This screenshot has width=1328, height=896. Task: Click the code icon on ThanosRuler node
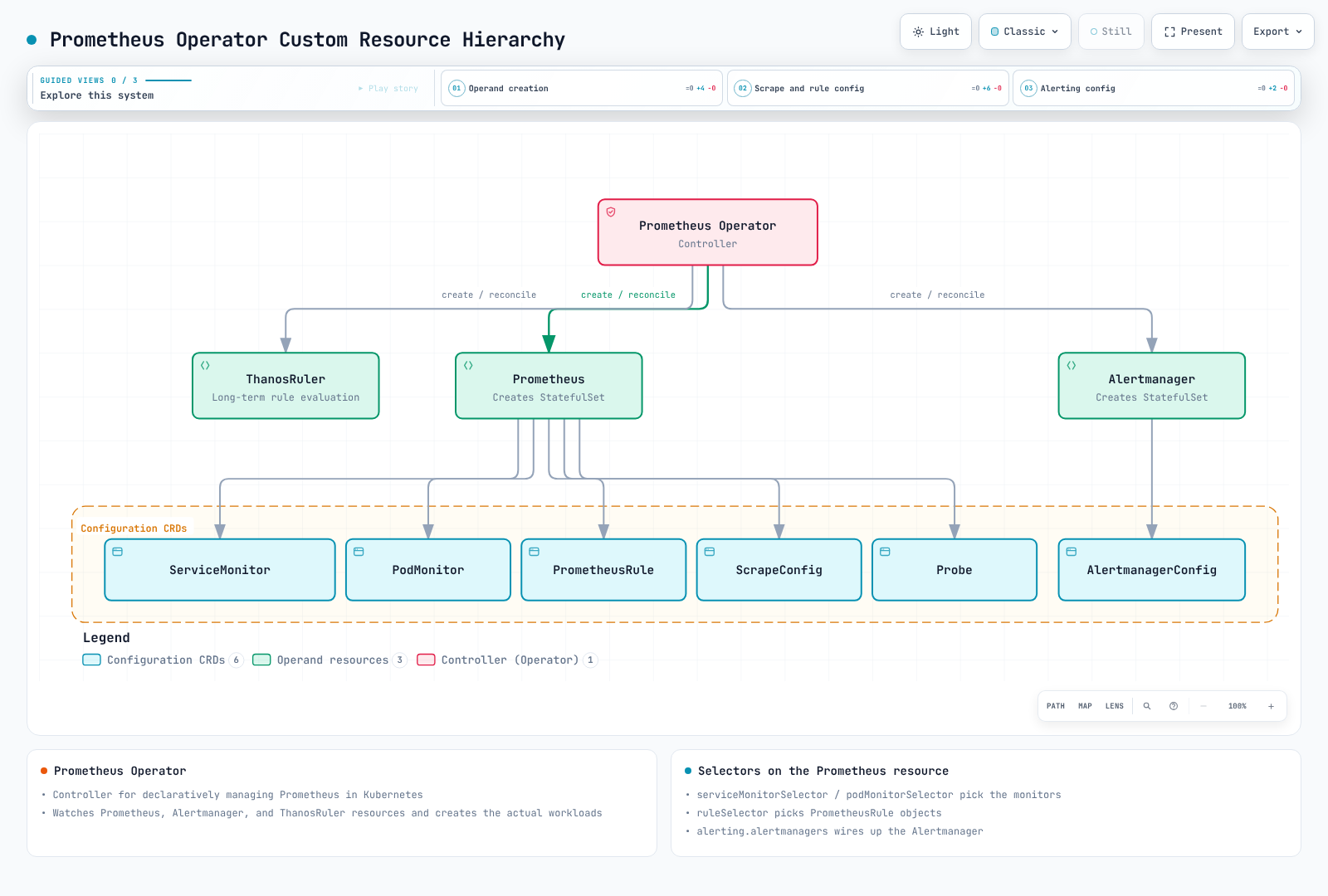(x=205, y=366)
